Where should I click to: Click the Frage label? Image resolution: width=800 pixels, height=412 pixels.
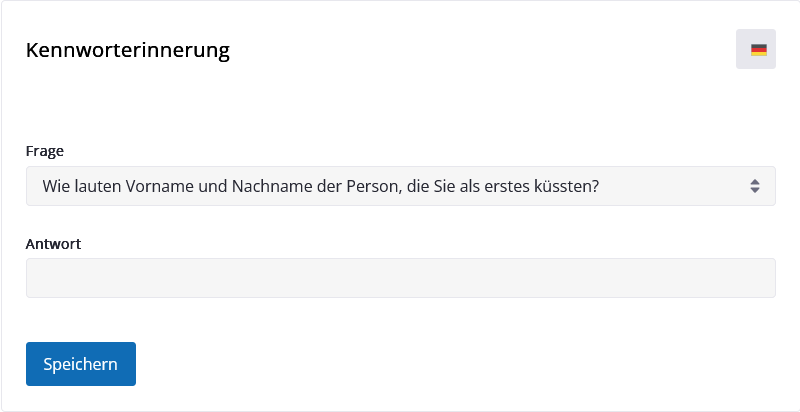click(45, 151)
